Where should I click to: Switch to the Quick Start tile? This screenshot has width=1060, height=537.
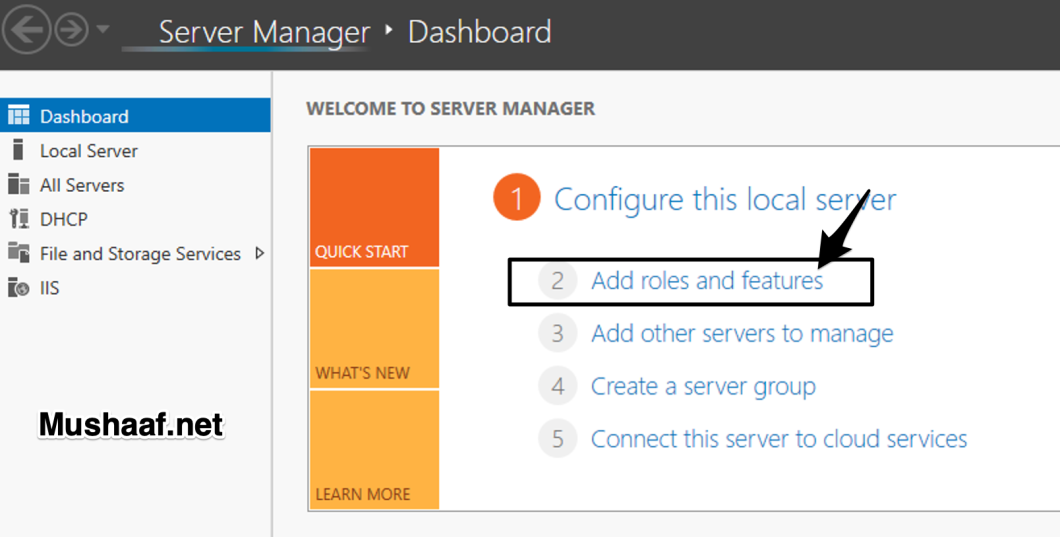coord(374,207)
